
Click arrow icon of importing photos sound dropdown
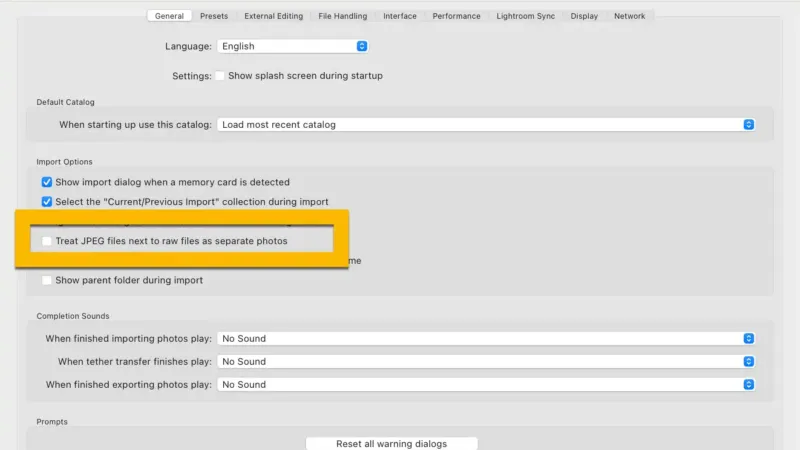coord(748,338)
